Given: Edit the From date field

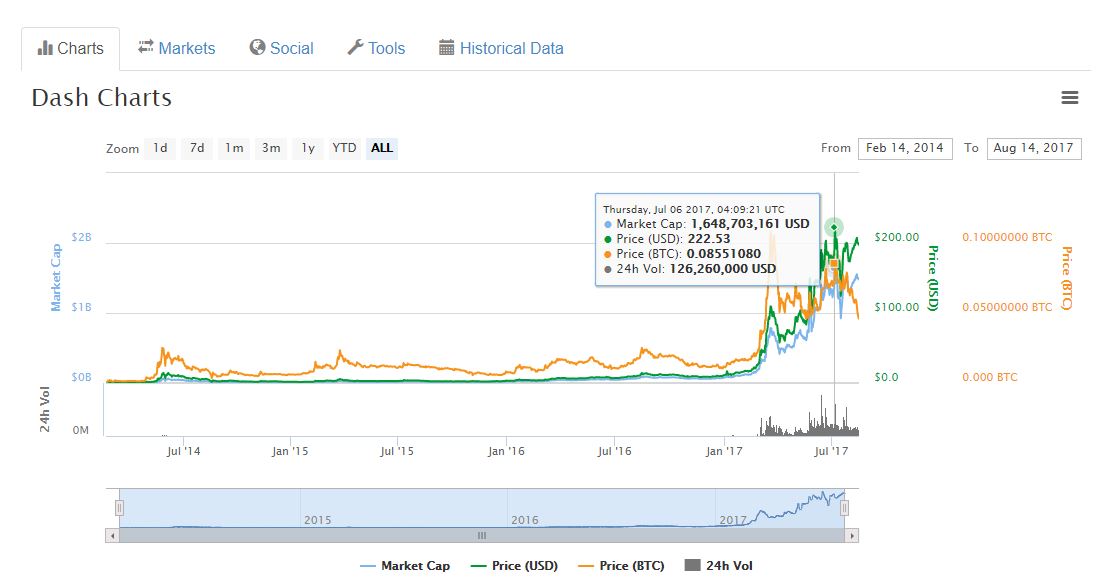Looking at the screenshot, I should (905, 148).
